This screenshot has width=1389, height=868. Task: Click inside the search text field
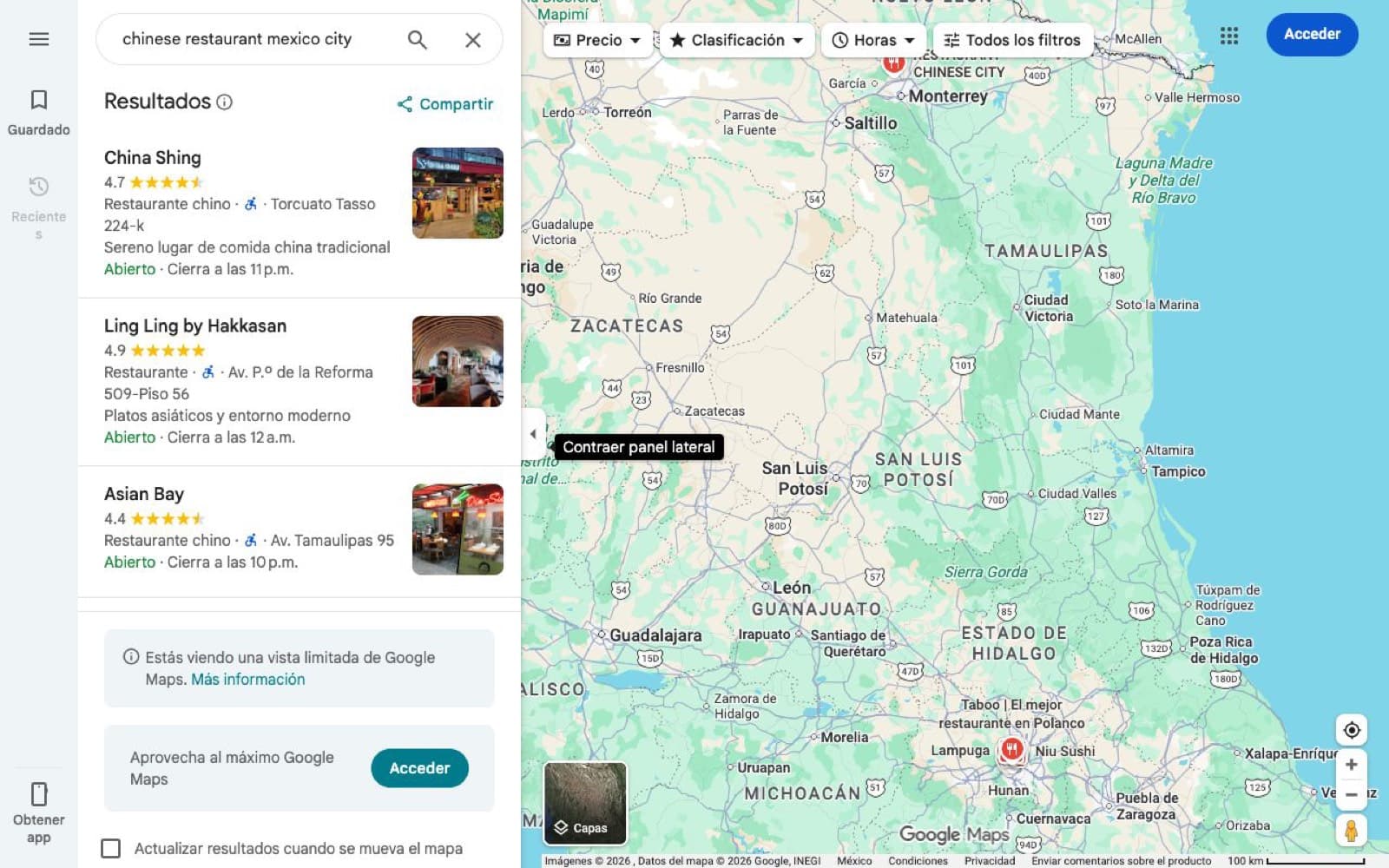coord(256,39)
